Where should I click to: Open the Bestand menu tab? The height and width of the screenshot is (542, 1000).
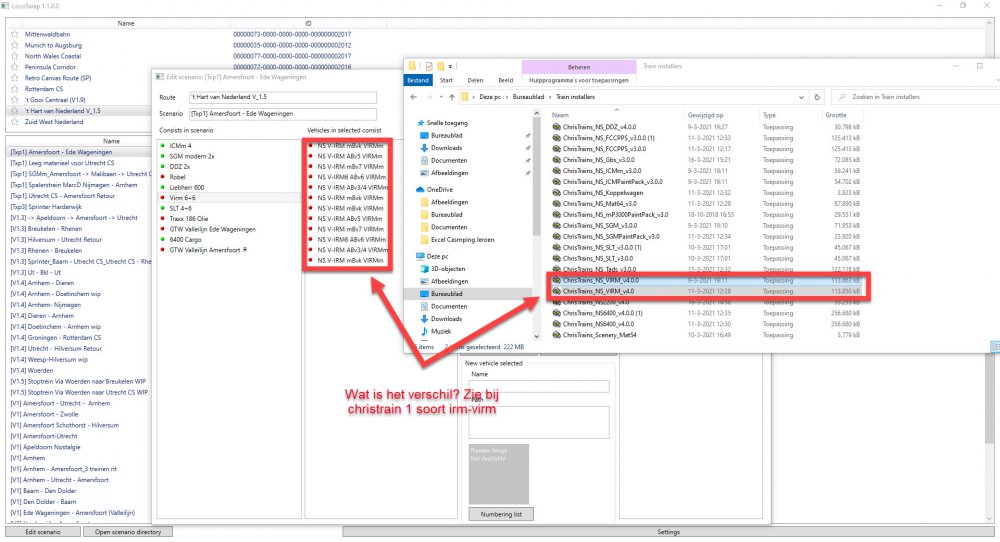tap(417, 80)
